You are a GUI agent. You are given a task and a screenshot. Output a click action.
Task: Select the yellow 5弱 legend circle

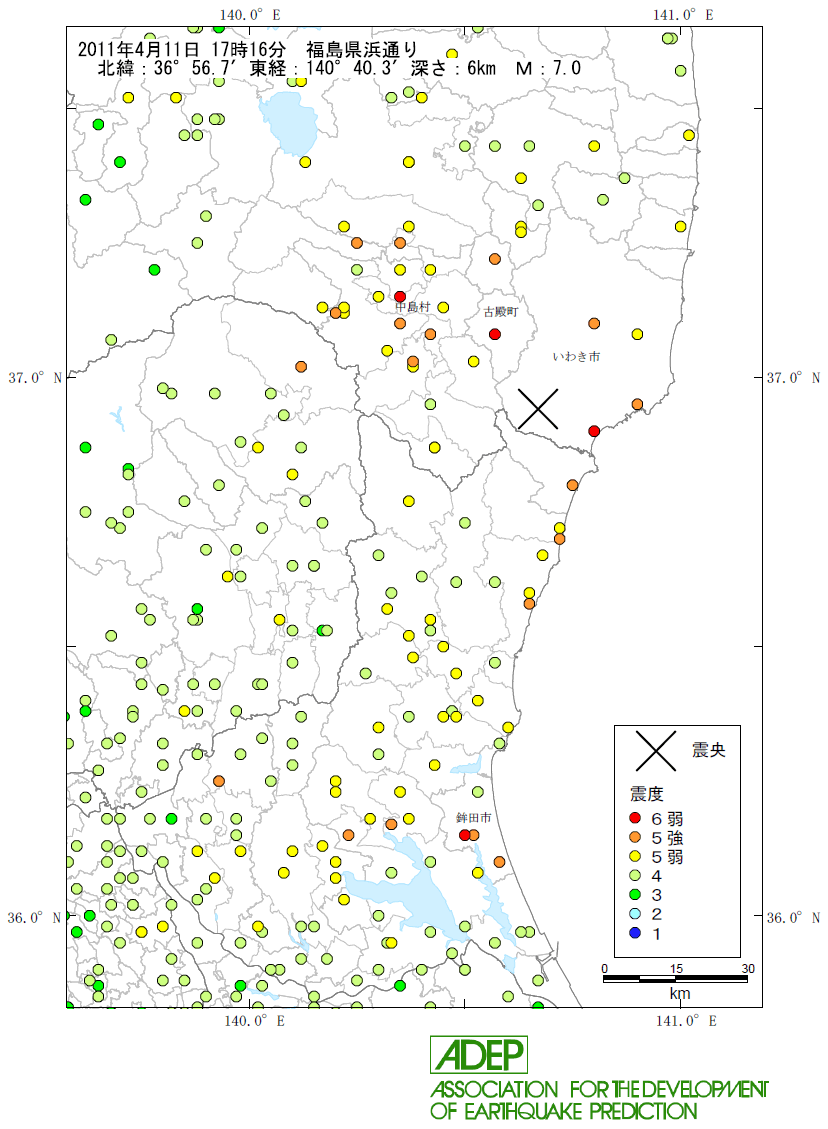click(x=635, y=856)
